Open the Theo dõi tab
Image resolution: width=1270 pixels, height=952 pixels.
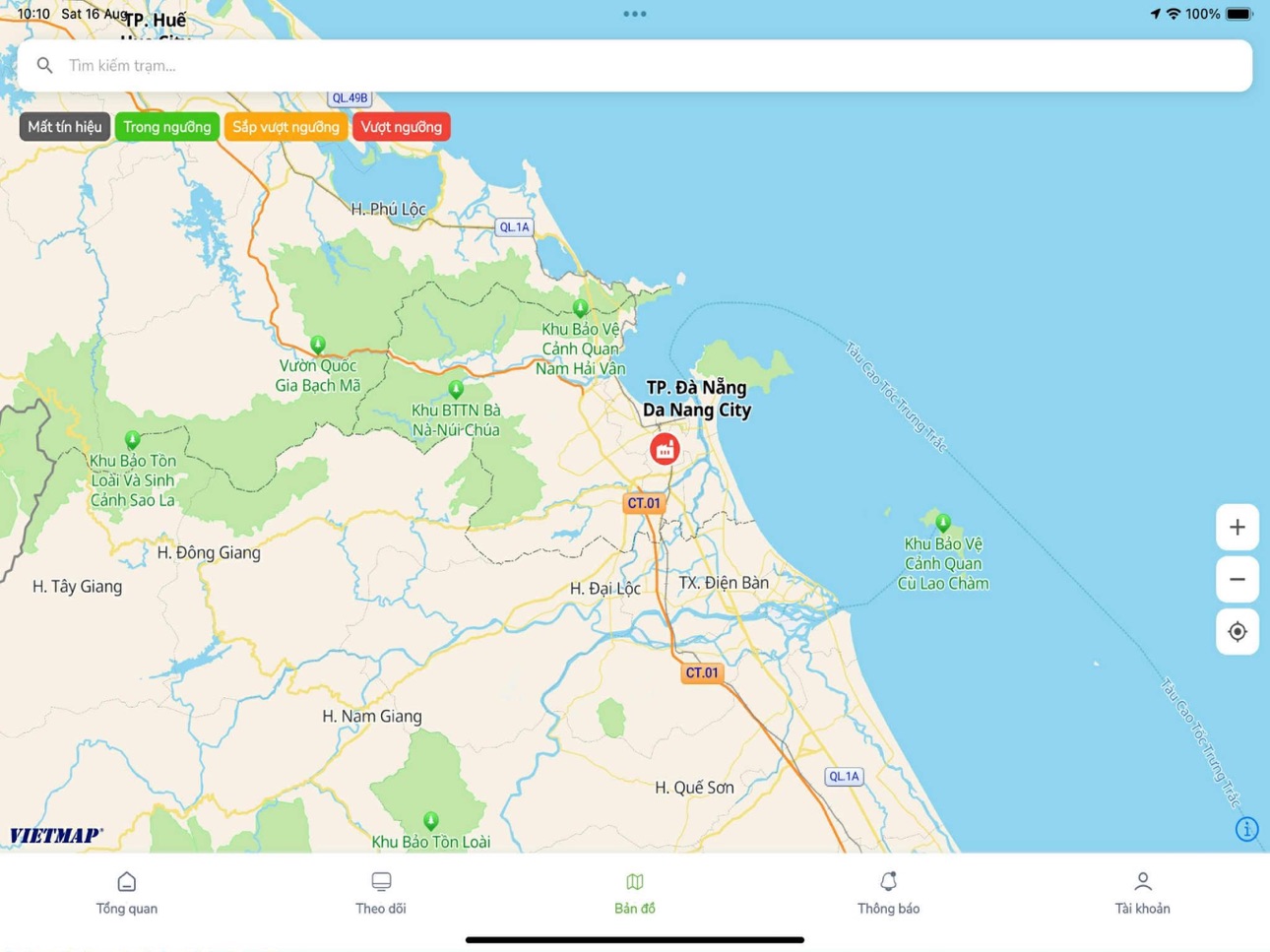[381, 893]
